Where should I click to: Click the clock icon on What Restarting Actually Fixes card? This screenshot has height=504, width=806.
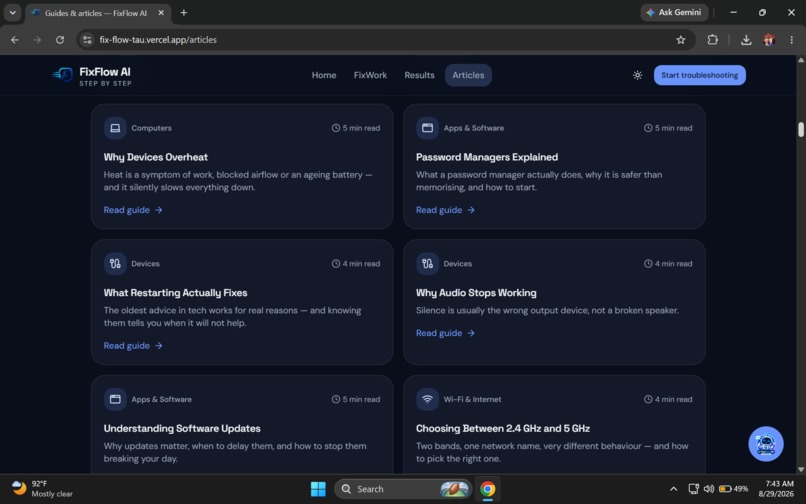pos(336,264)
